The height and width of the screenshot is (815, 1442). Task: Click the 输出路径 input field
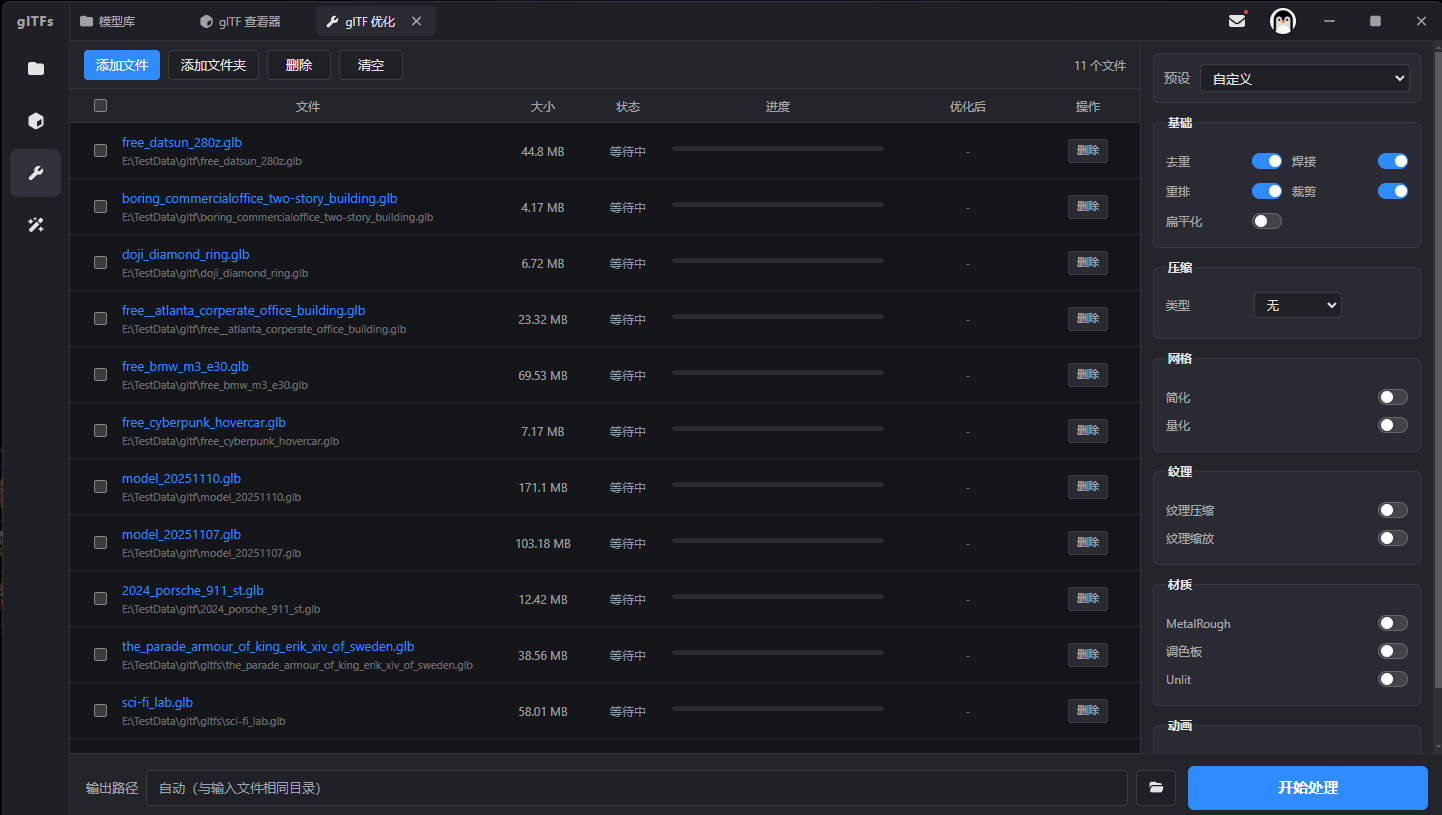point(637,788)
